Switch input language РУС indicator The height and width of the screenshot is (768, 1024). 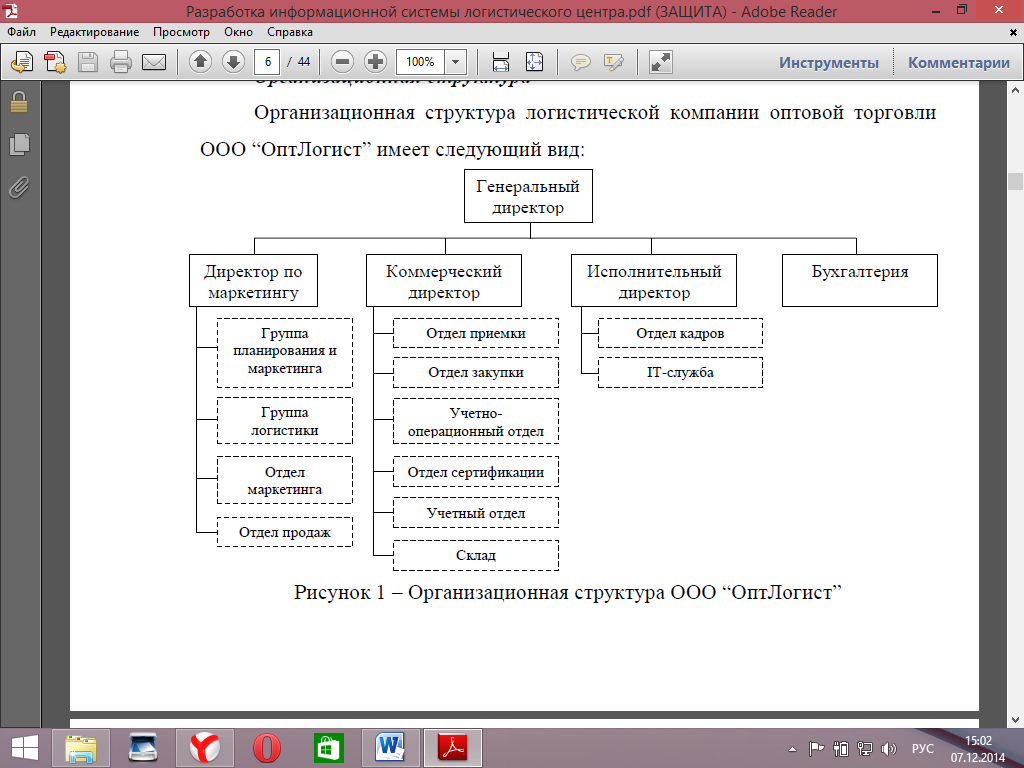[923, 749]
